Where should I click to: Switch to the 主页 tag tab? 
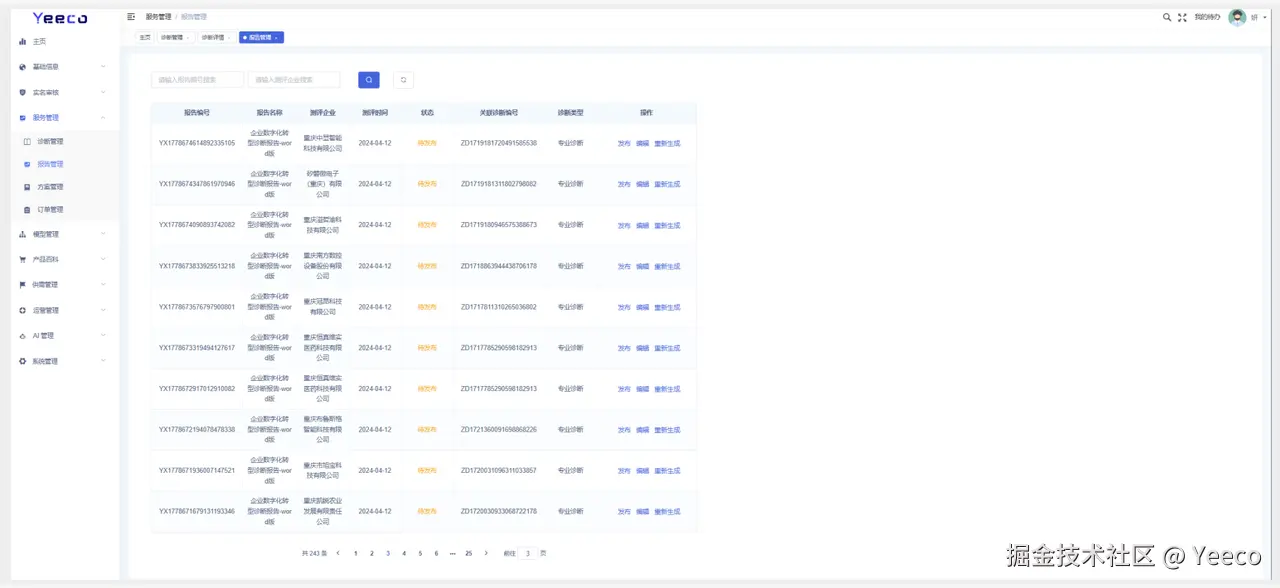coord(145,37)
